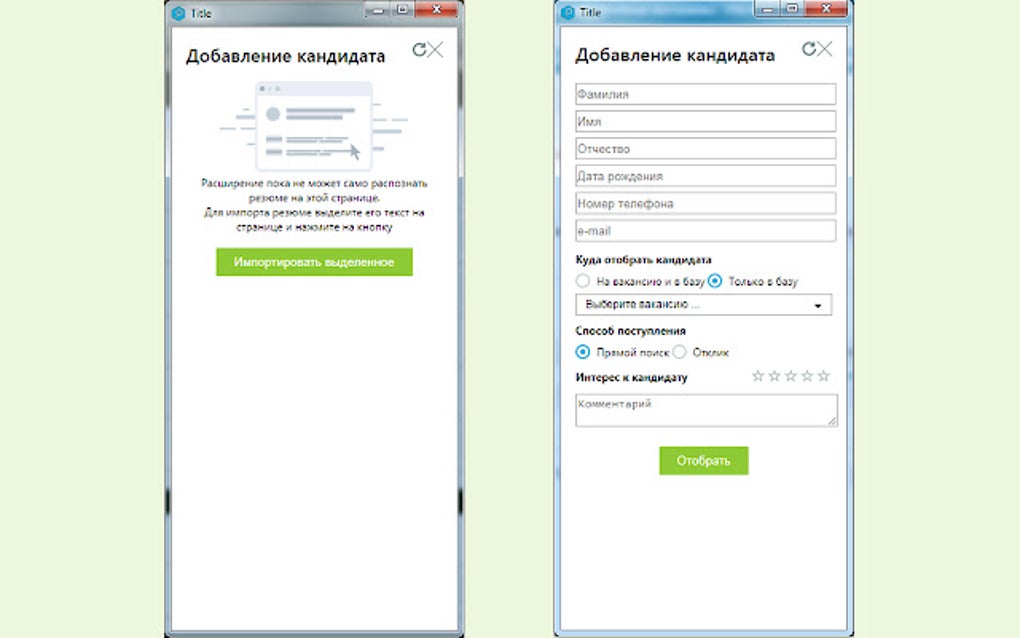
Task: Click the app logo icon in right window title bar
Action: [567, 12]
